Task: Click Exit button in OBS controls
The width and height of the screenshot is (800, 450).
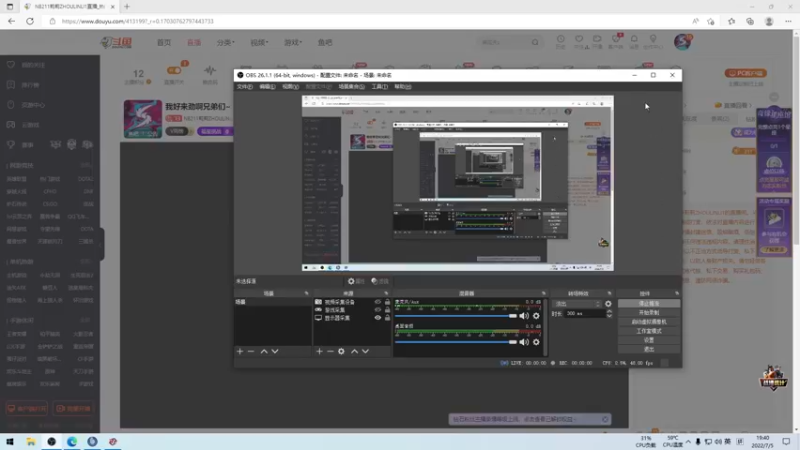Action: [648, 349]
